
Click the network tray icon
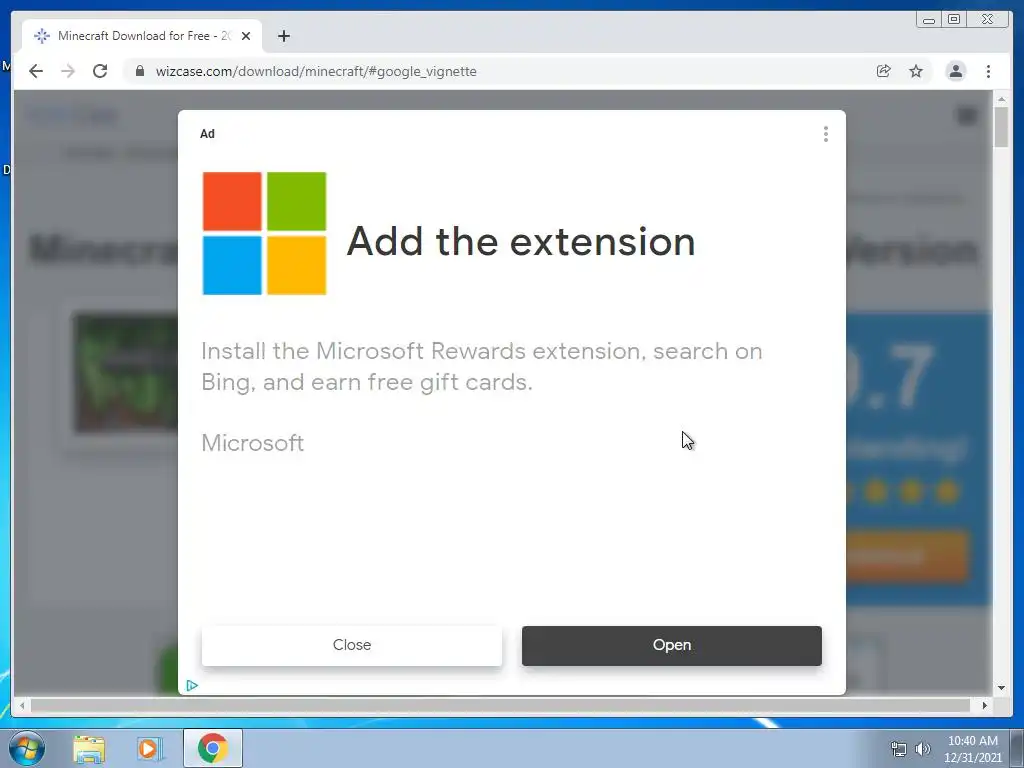[x=899, y=749]
